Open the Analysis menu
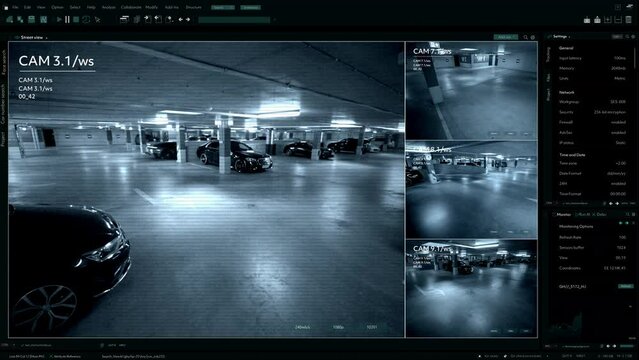Screen dimensions: 639x360 108,7
